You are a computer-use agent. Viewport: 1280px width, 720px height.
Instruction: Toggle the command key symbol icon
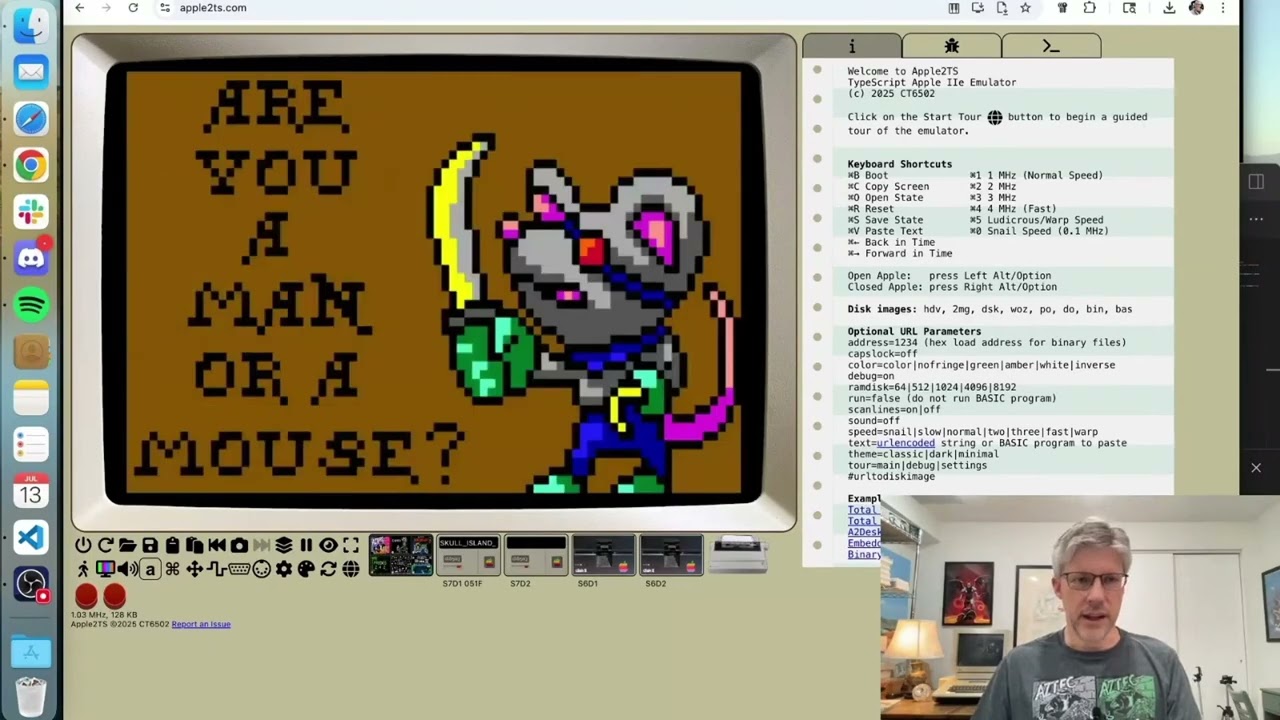pyautogui.click(x=172, y=569)
